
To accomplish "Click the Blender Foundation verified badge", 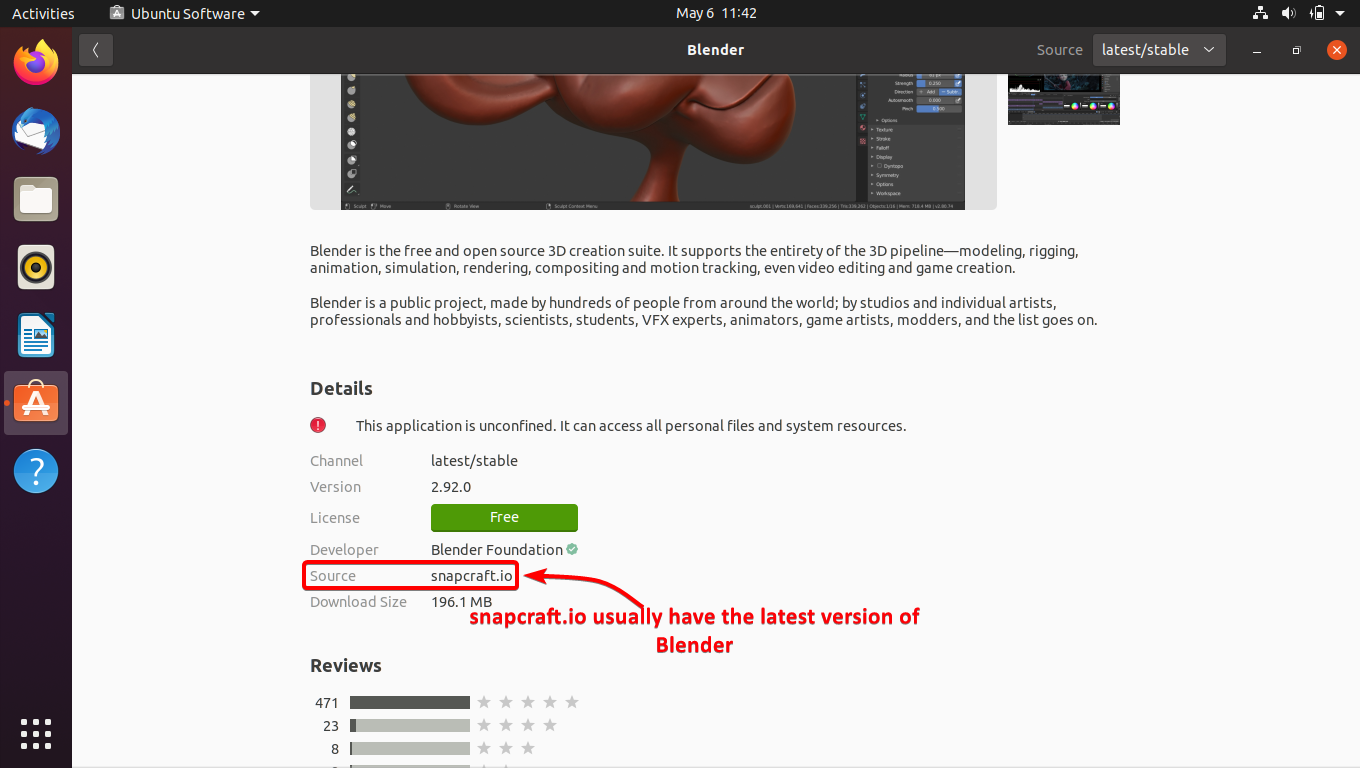I will [x=571, y=549].
